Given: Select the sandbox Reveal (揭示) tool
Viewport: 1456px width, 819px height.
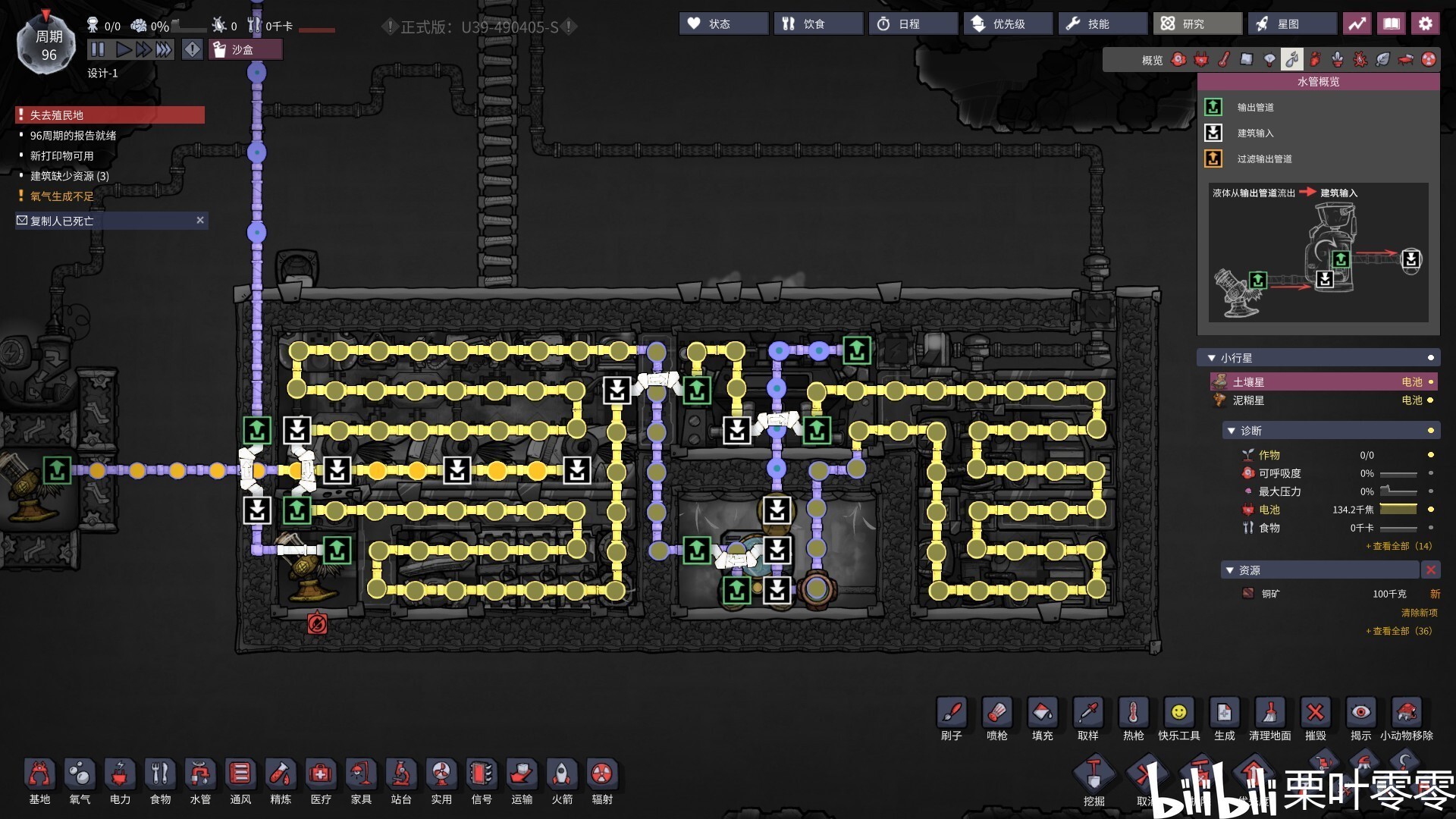Looking at the screenshot, I should [1361, 719].
